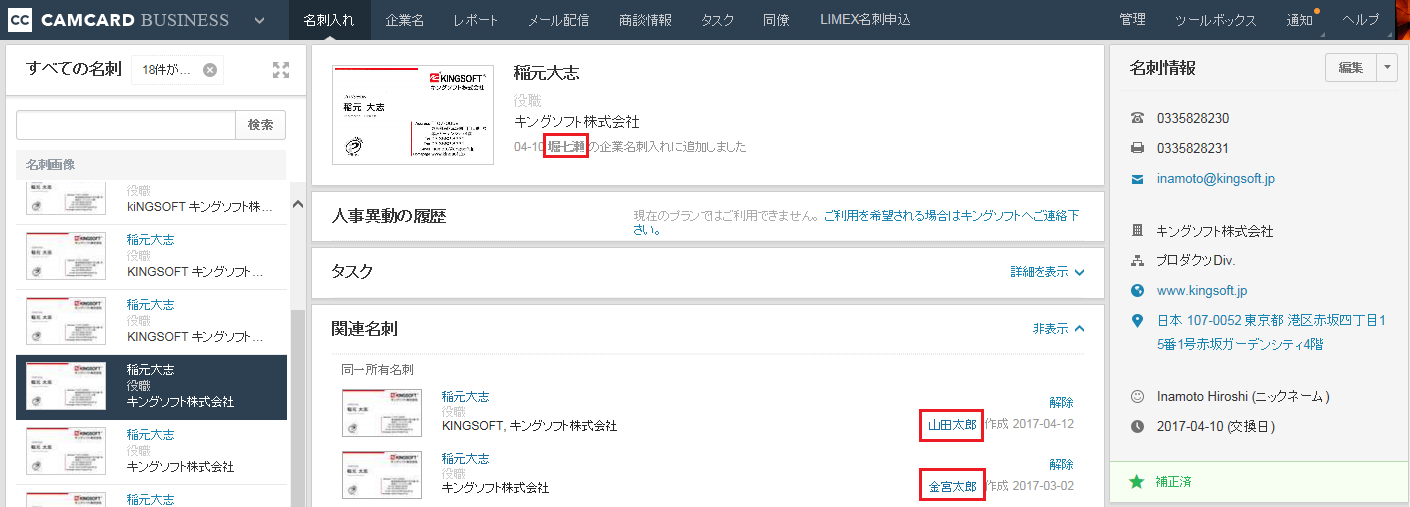This screenshot has height=507, width=1410.
Task: Click the department hierarchy icon by プロダクツDiv.
Action: click(x=1136, y=261)
